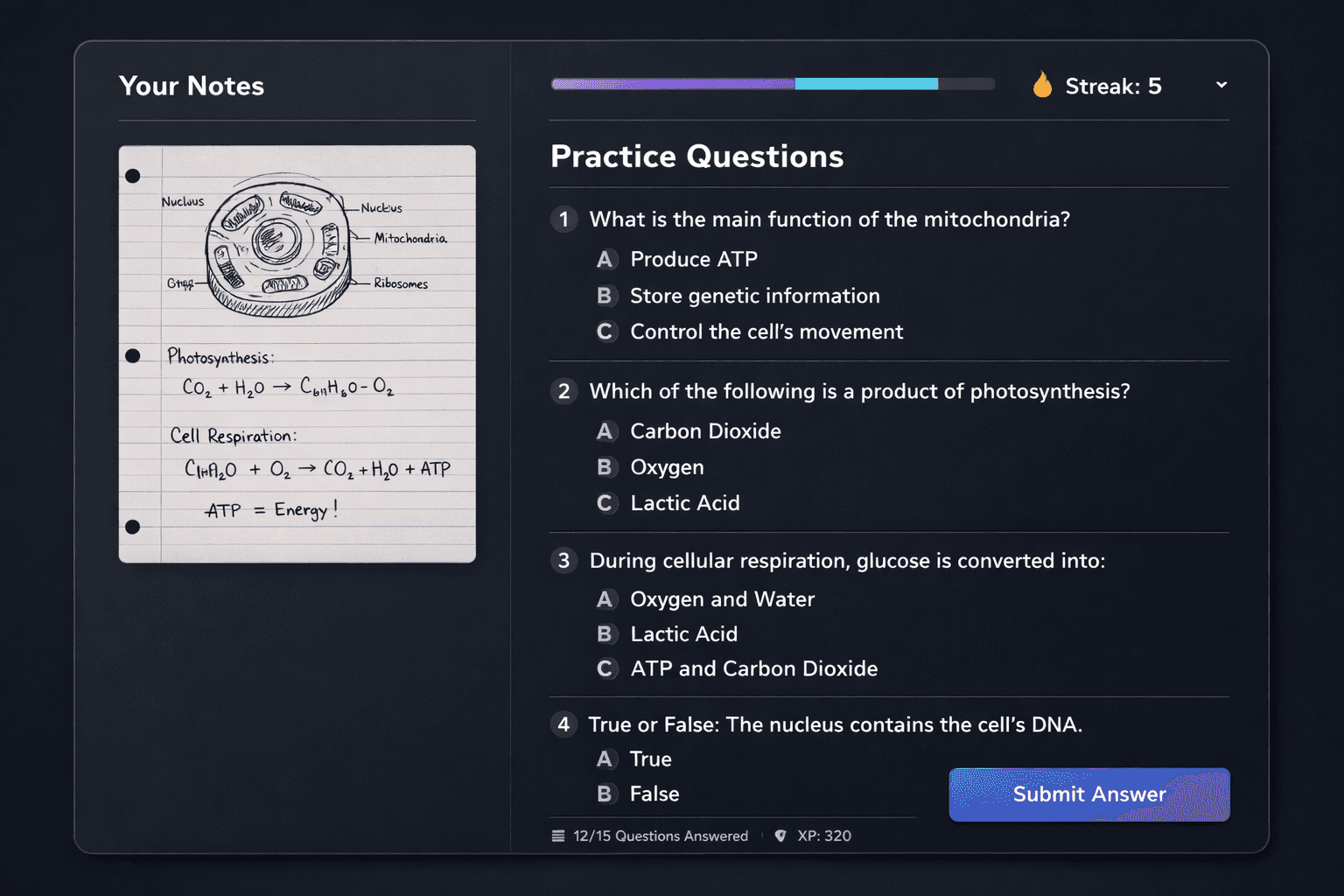Pick 'ATP and Carbon Dioxide' for question 3
Viewport: 1344px width, 896px height.
pyautogui.click(x=753, y=668)
